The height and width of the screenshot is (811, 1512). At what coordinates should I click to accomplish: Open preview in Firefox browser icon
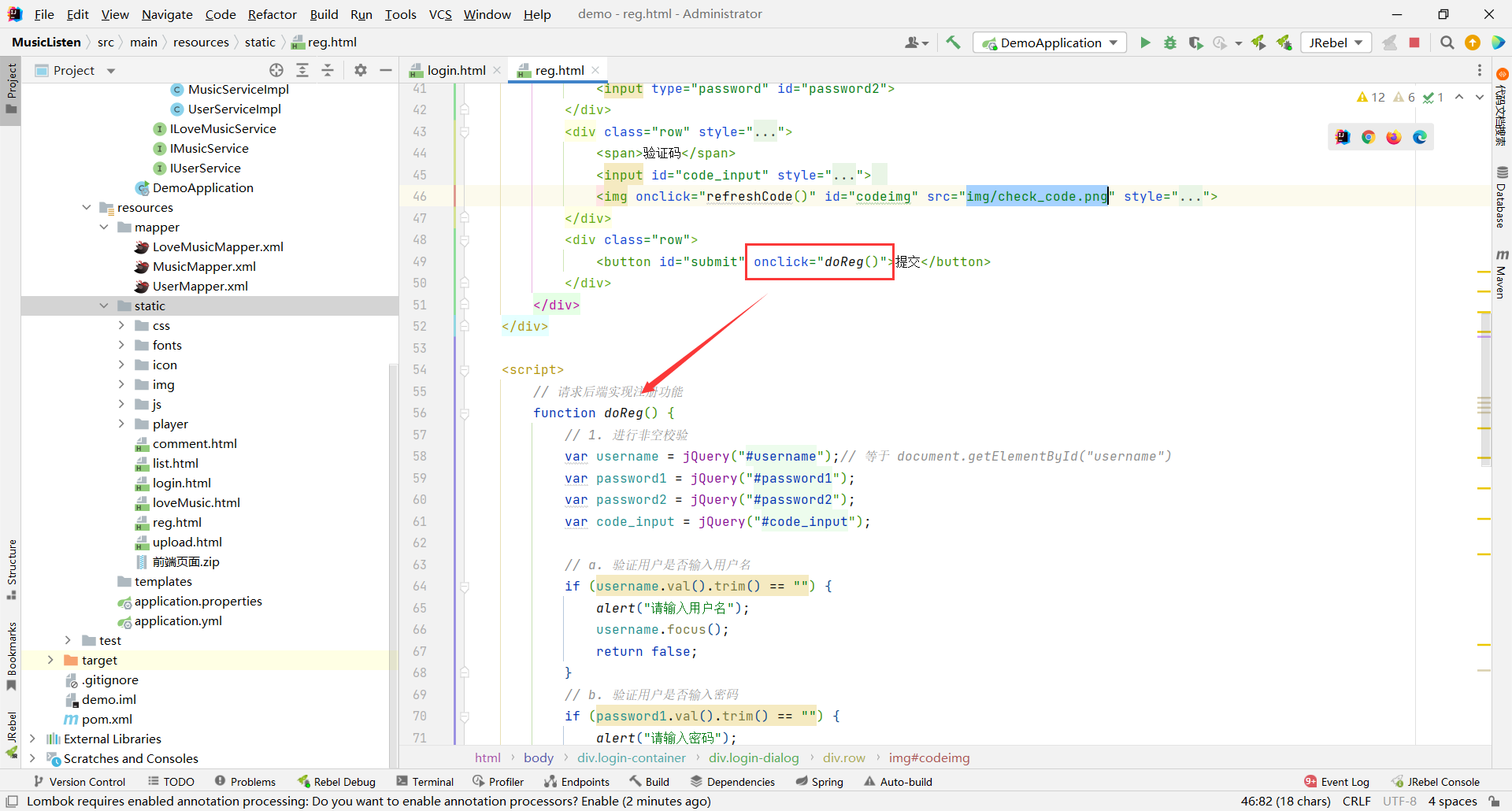point(1394,137)
